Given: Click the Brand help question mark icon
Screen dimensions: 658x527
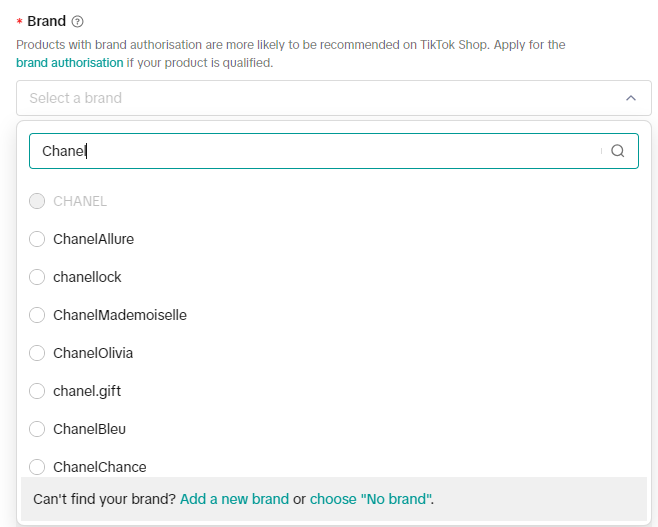Looking at the screenshot, I should [78, 22].
